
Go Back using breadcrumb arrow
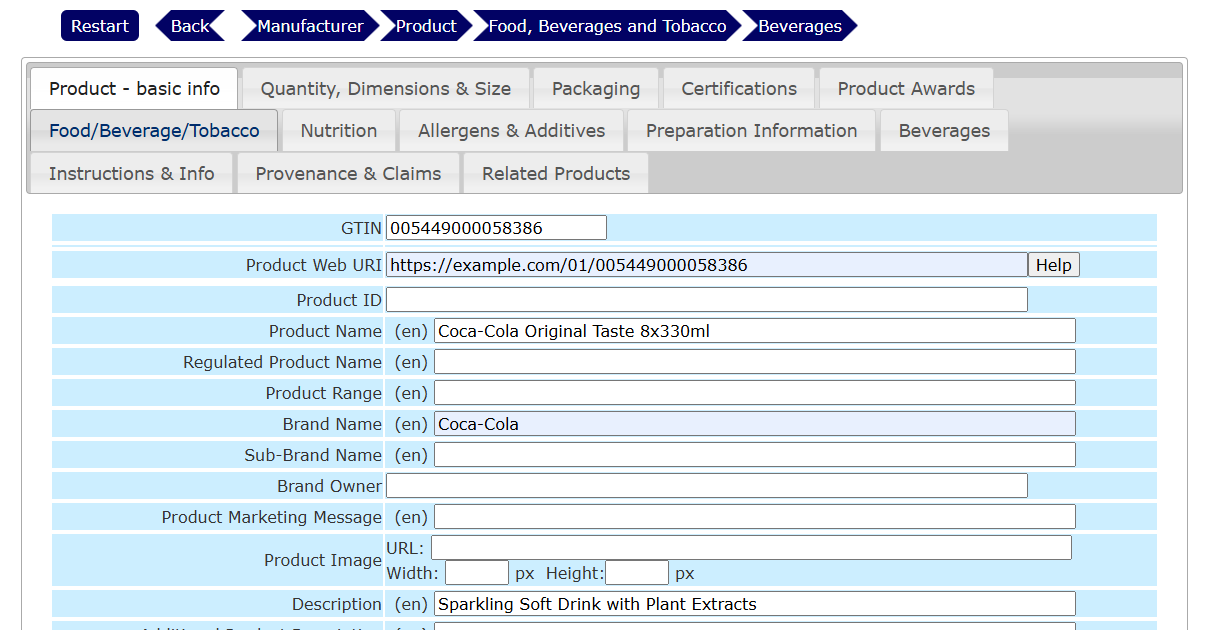pyautogui.click(x=190, y=26)
